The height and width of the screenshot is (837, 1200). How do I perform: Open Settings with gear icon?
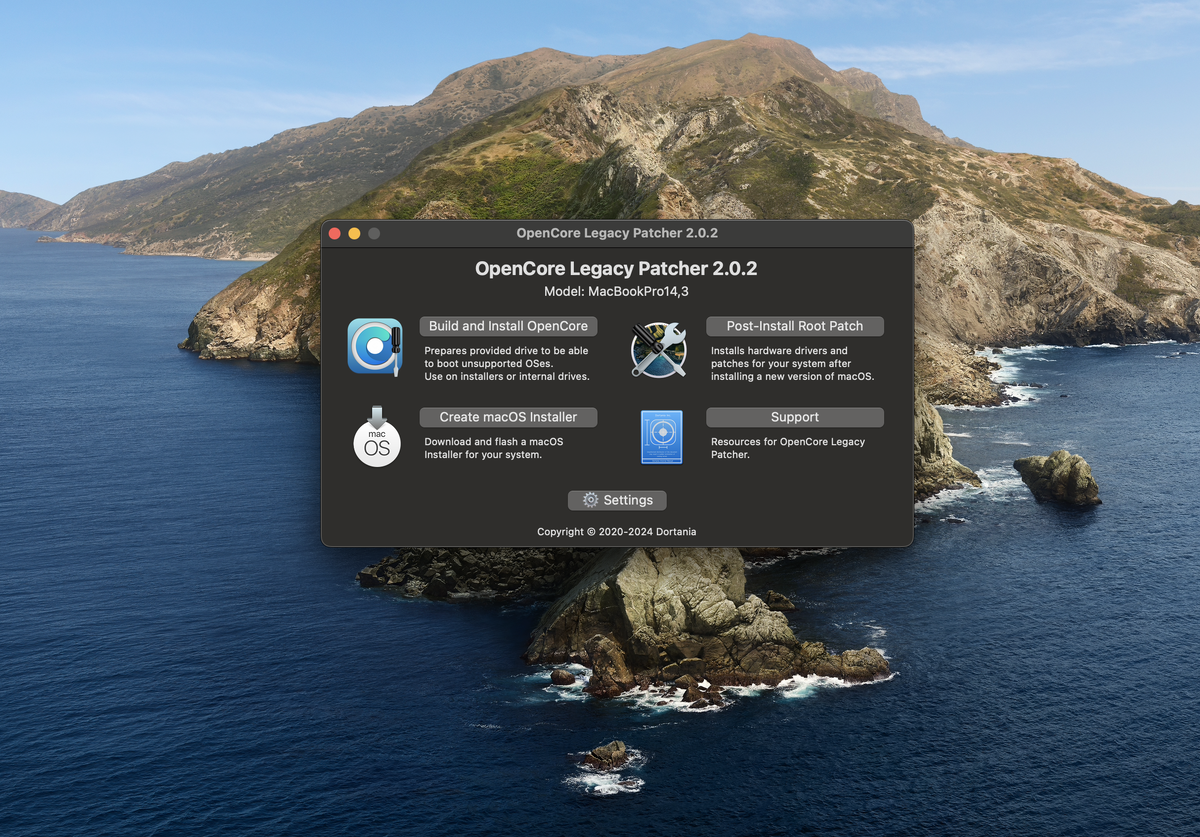pyautogui.click(x=617, y=500)
